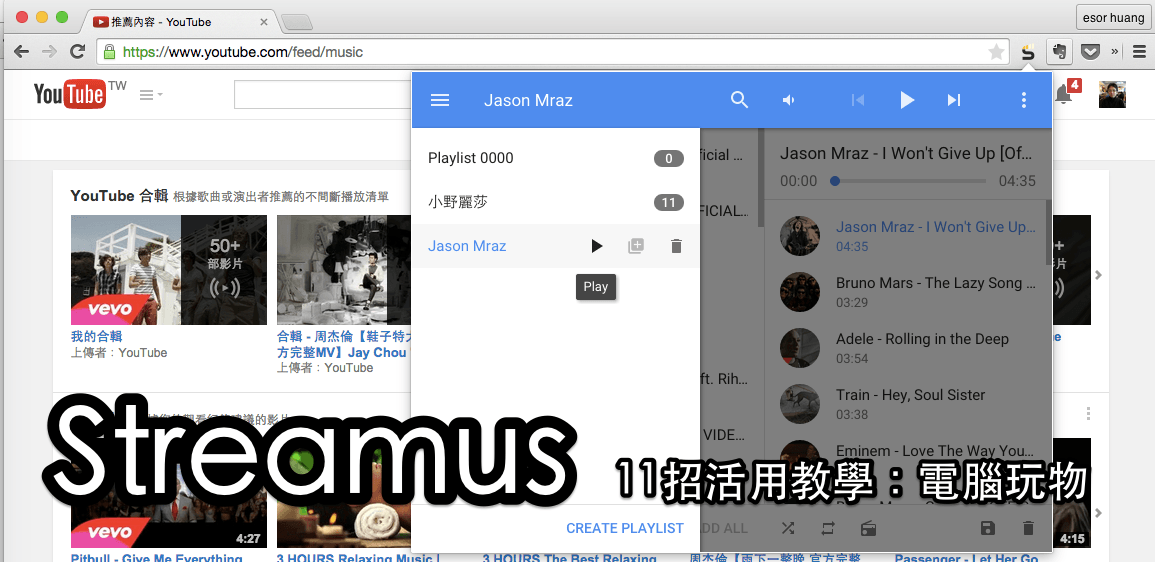The image size is (1155, 562).
Task: Open YouTube account avatar
Action: tap(1112, 94)
